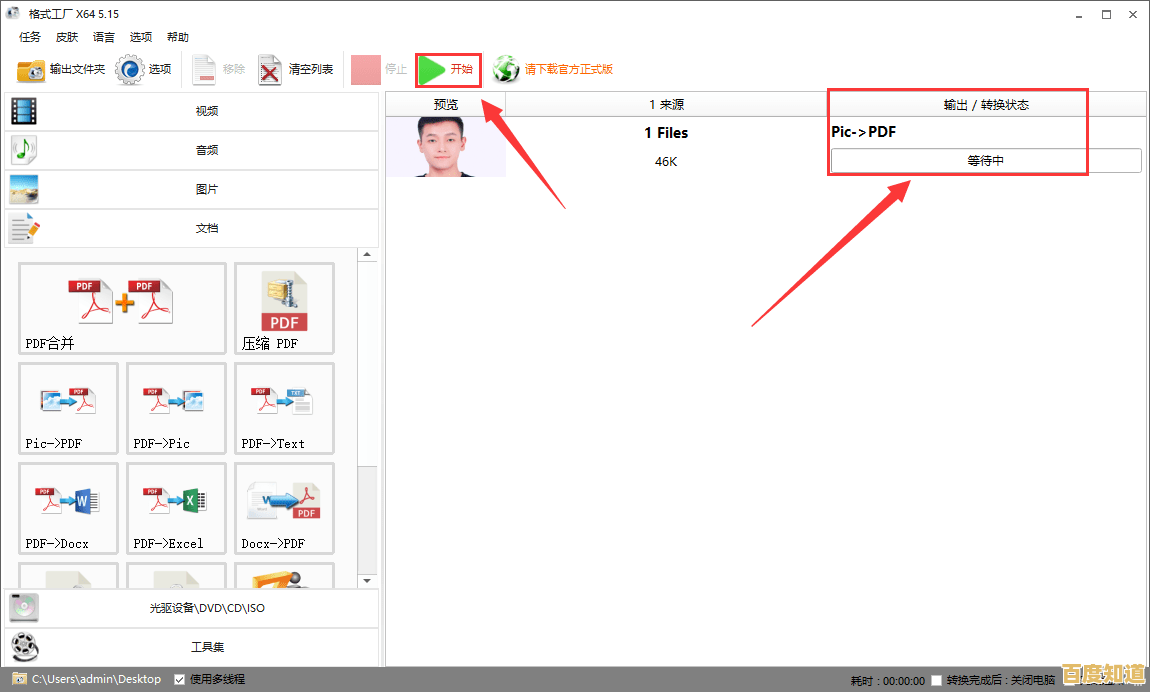Select the PDF->Text converter icon
Viewport: 1150px width, 692px height.
[x=284, y=408]
